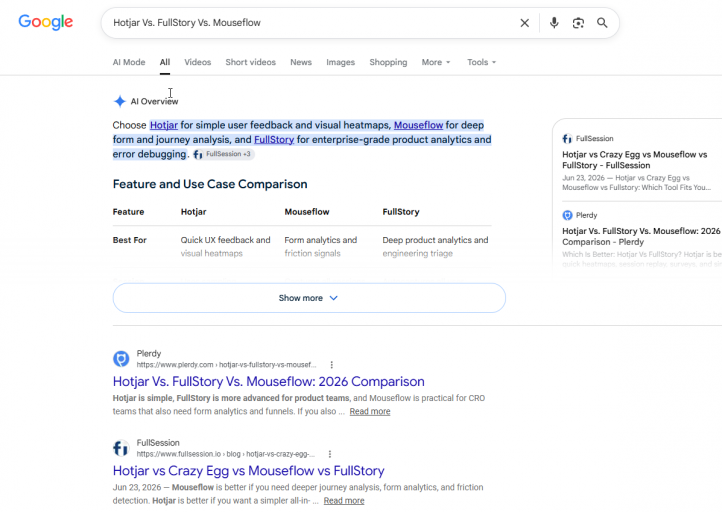The image size is (722, 512).
Task: Switch to Images tab
Action: 340,62
